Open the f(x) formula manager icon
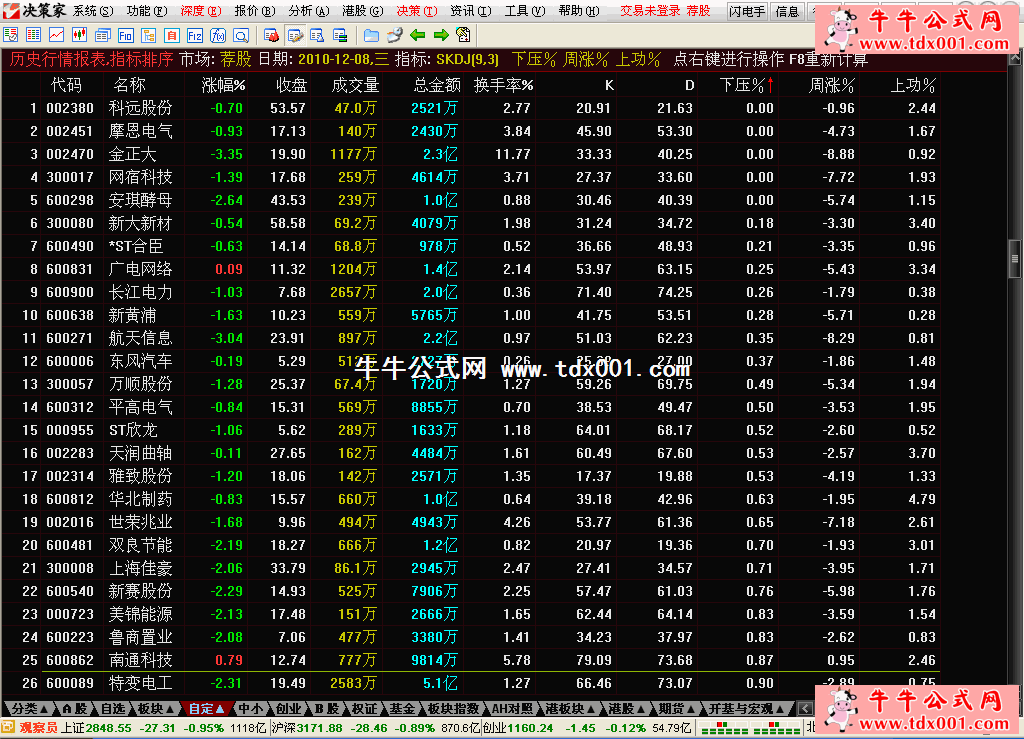 (x=217, y=35)
